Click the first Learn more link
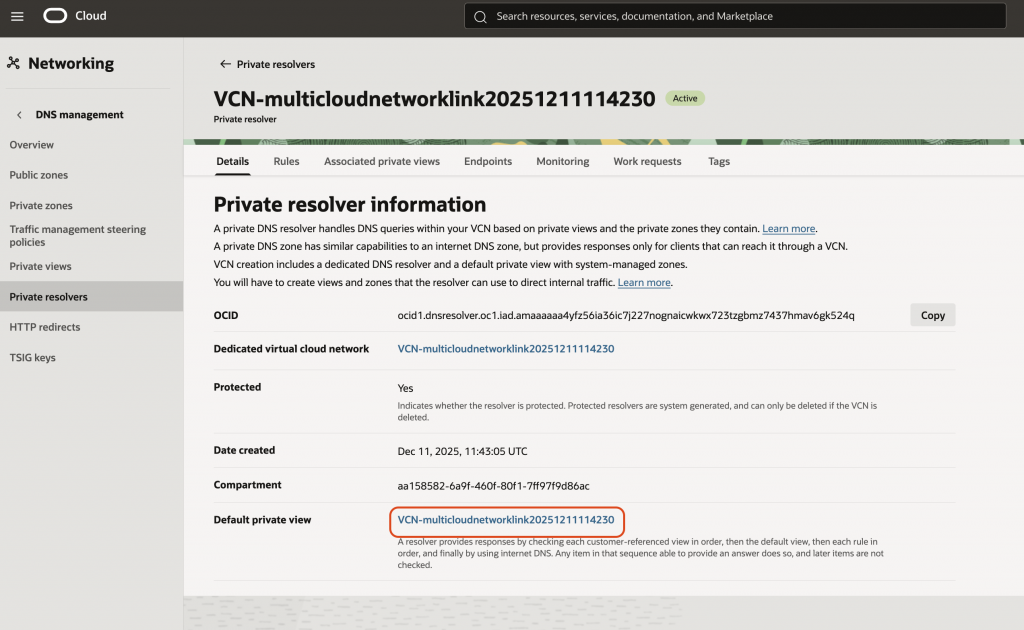 (789, 229)
